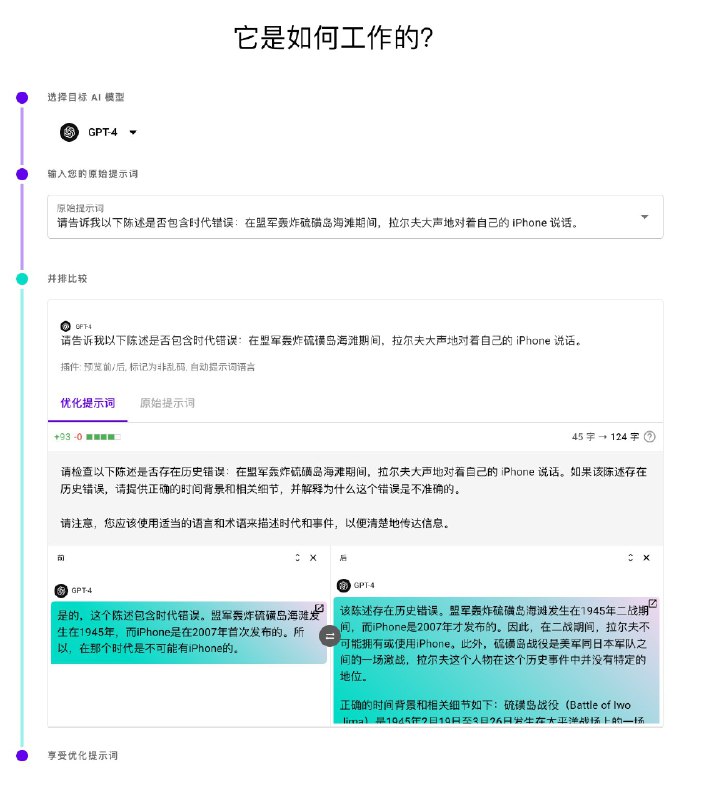Click the GPT-4 logo in the 后 panel
The height and width of the screenshot is (800, 714).
coord(343,585)
